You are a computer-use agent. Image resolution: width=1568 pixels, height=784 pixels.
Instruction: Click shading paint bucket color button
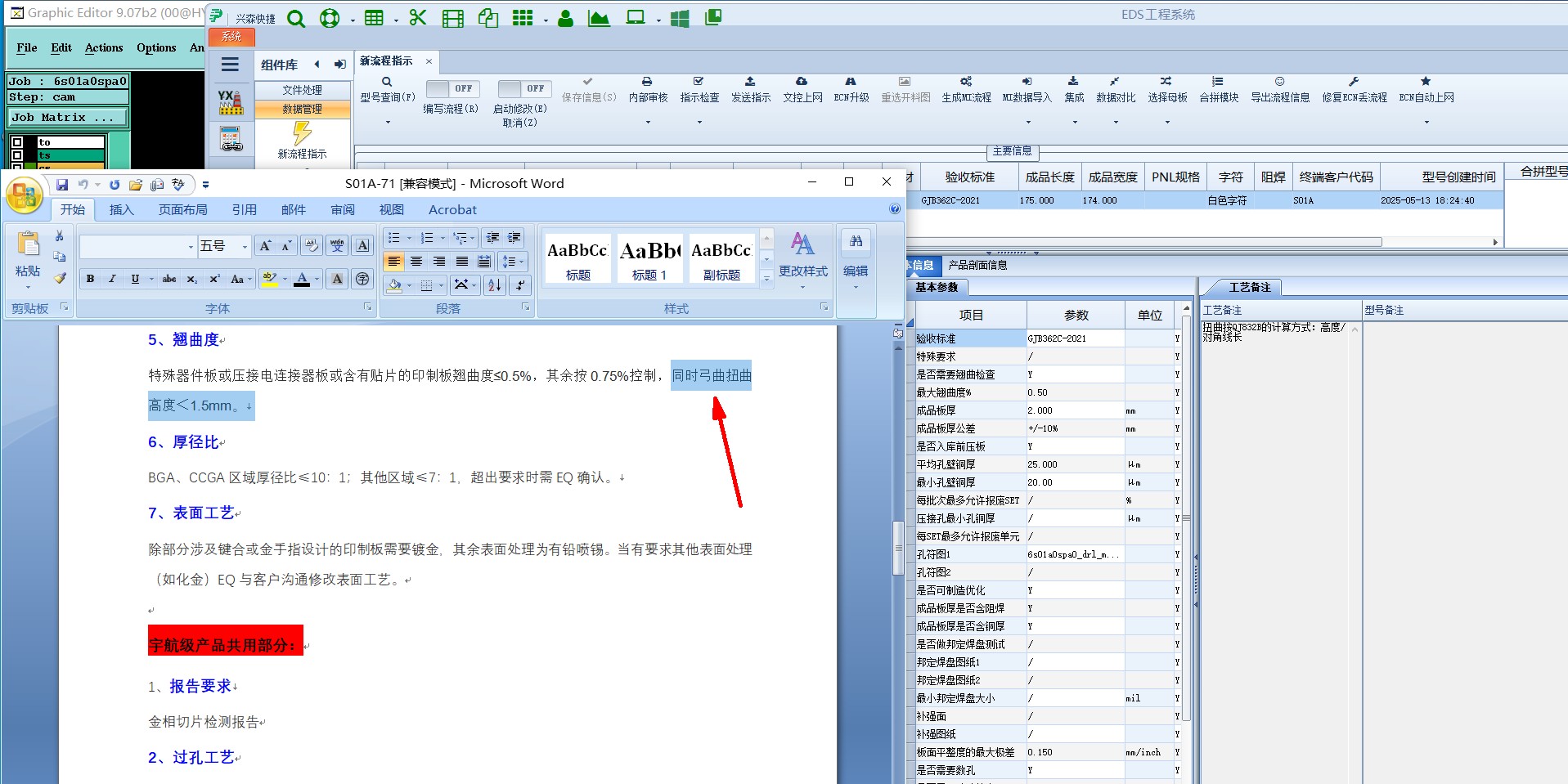pos(395,284)
